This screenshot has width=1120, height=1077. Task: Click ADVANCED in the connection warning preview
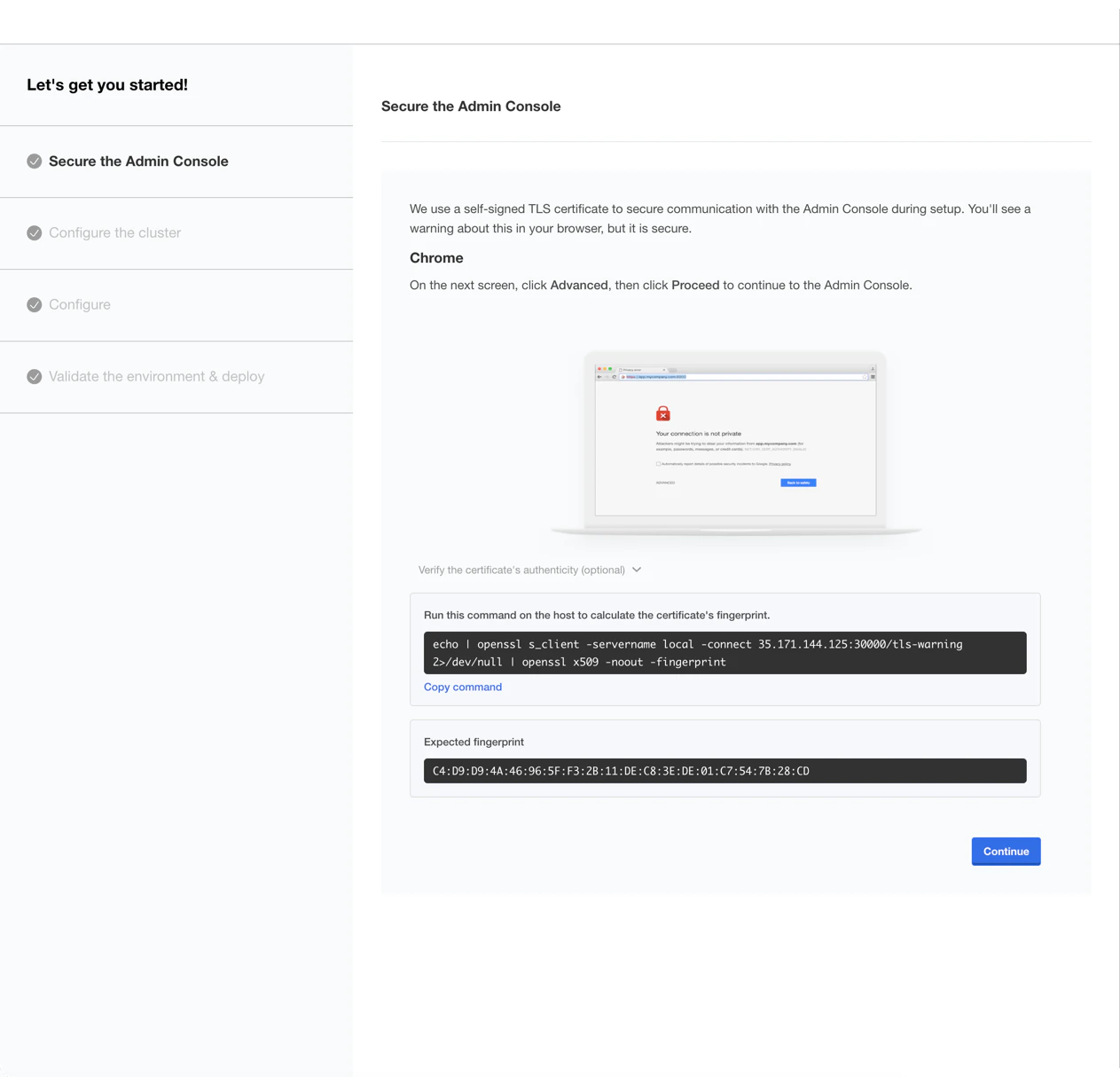pos(666,483)
